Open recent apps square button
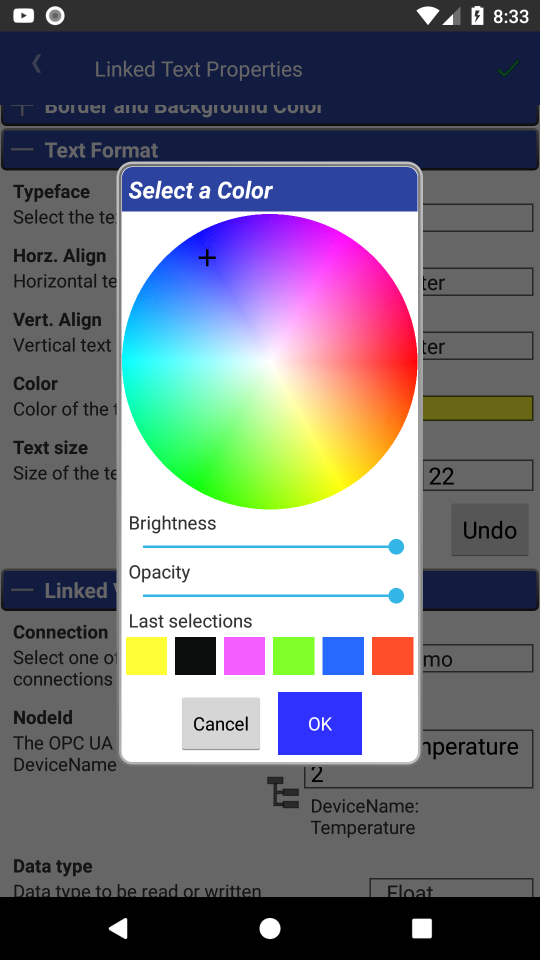Screen dimensions: 540x960 [x=421, y=928]
